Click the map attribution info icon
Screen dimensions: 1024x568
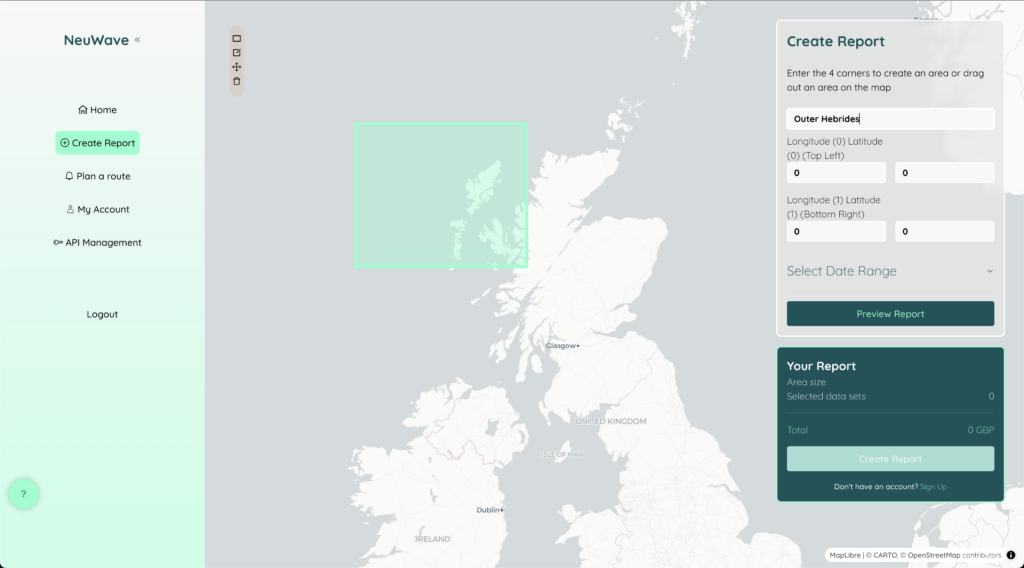(1010, 555)
